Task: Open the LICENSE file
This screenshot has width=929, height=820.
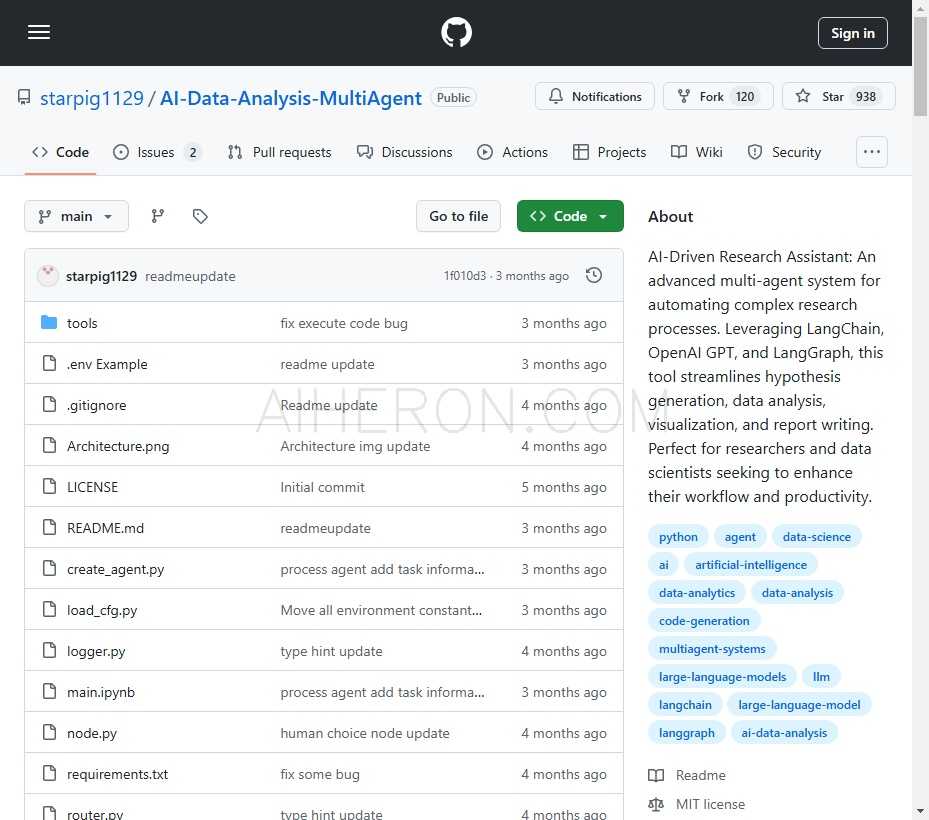Action: tap(92, 487)
